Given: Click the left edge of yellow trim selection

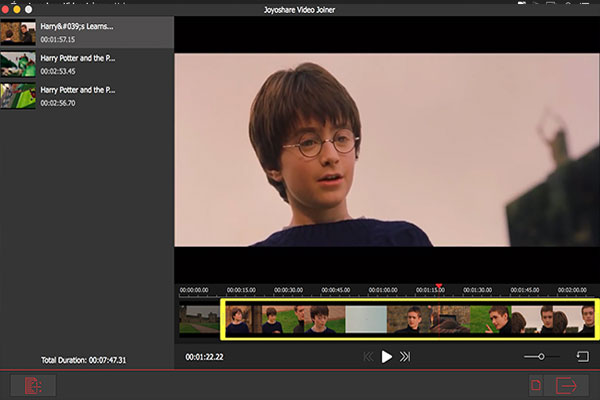Looking at the screenshot, I should click(222, 319).
